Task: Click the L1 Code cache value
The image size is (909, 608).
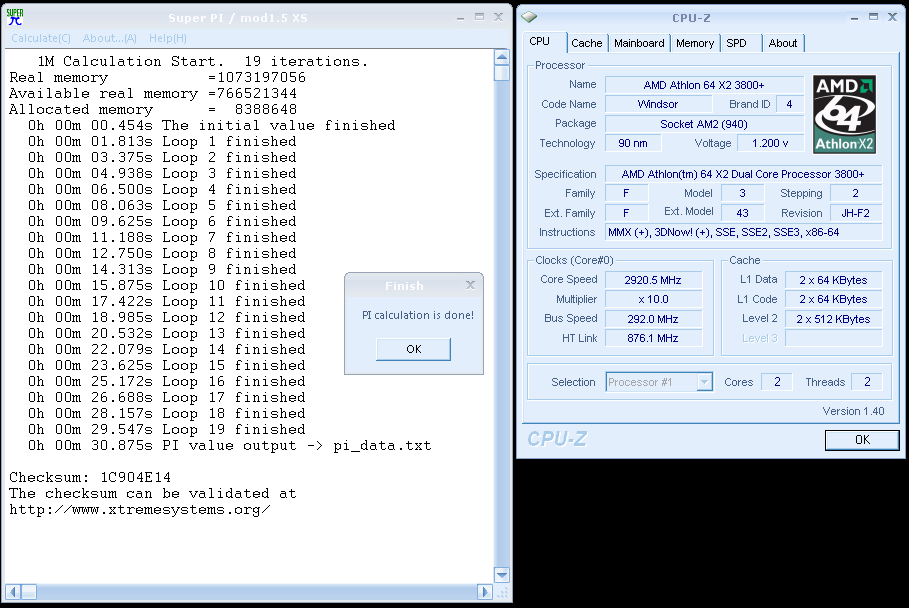Action: point(833,299)
